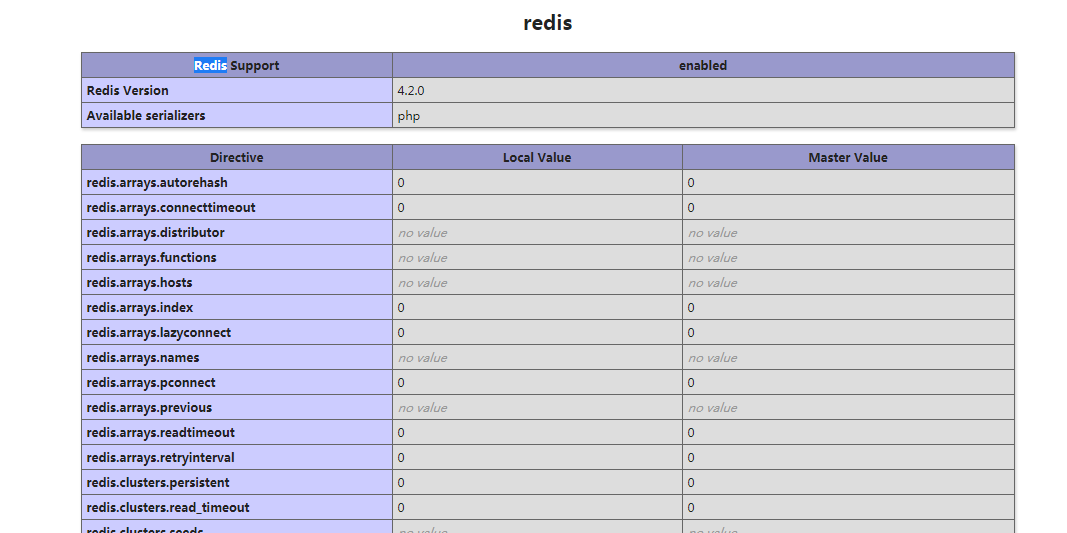Click master "no value" of redis.arrays.distributor
Screen dimensions: 1067x533
coord(712,233)
